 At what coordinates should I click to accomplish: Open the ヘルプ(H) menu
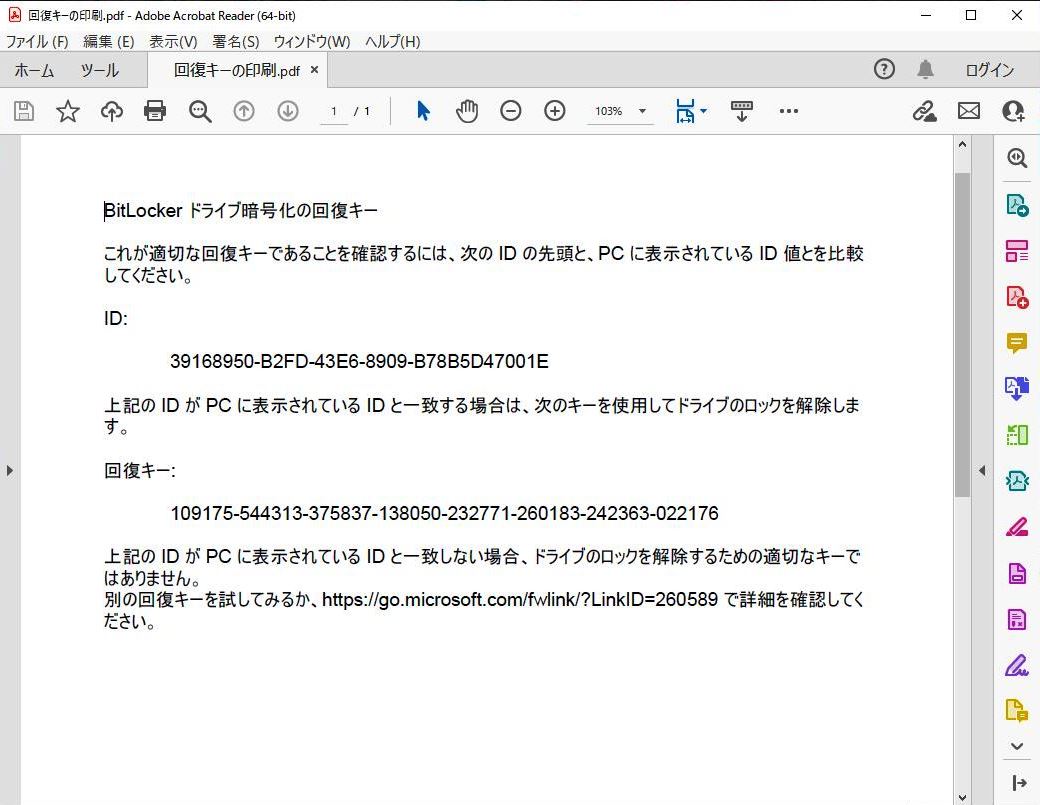[x=393, y=42]
